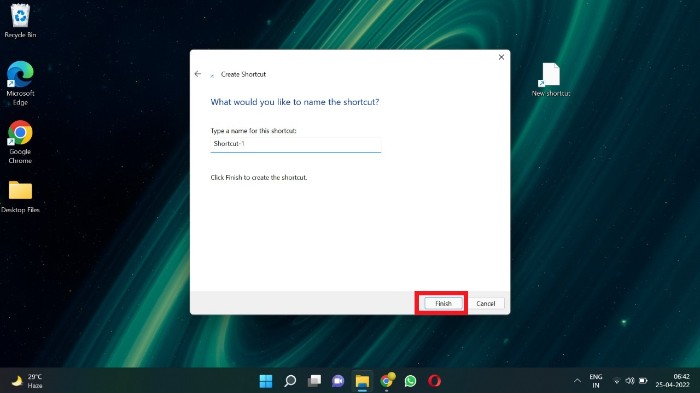The width and height of the screenshot is (700, 393).
Task: Click the 'What would you like to name the shortcut?' heading
Action: [x=295, y=102]
